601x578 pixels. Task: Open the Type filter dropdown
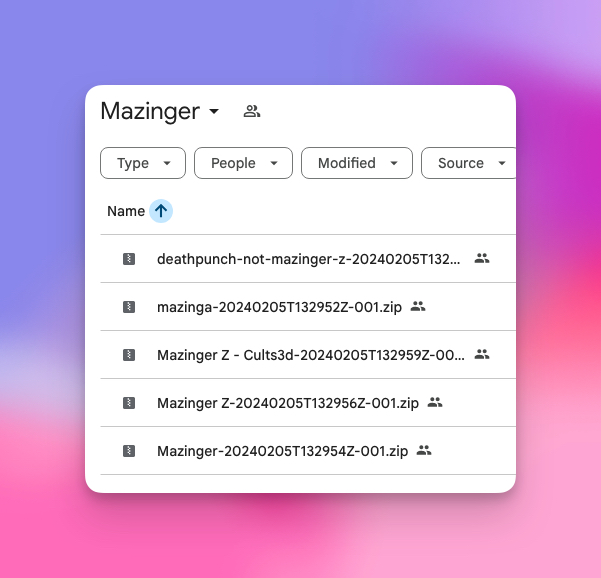(x=143, y=163)
